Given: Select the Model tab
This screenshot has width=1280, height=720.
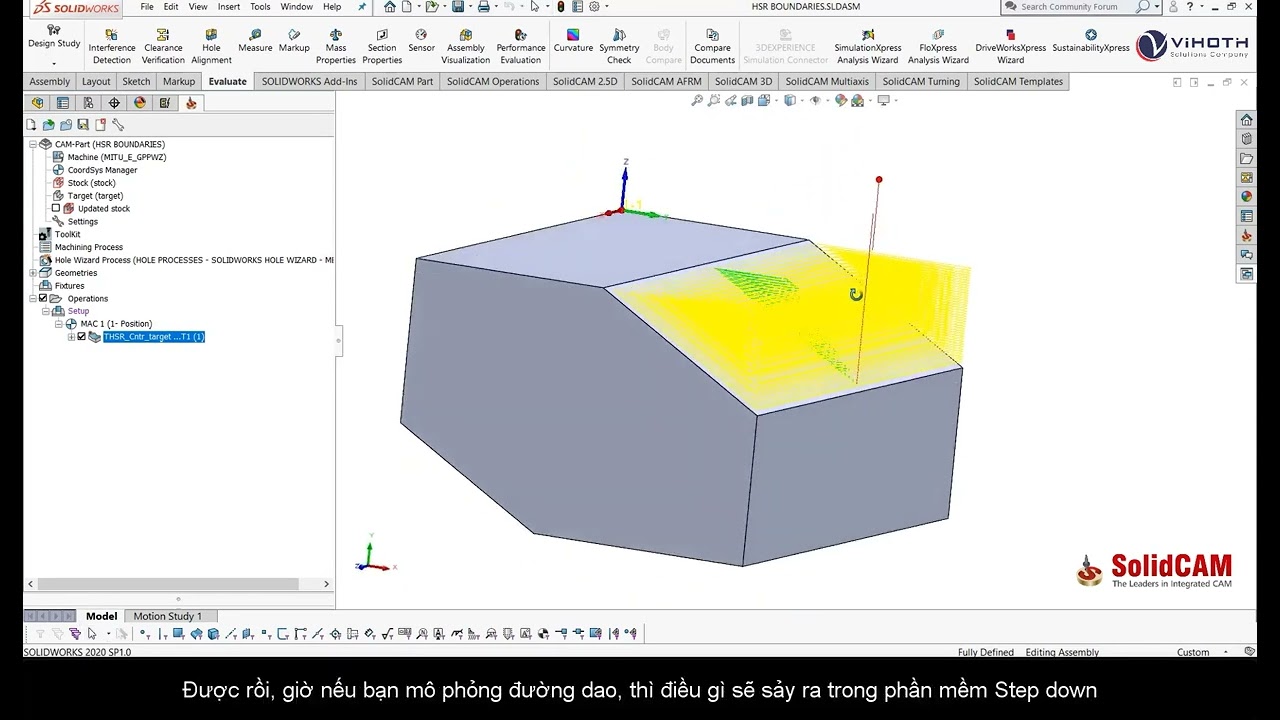Looking at the screenshot, I should [101, 616].
